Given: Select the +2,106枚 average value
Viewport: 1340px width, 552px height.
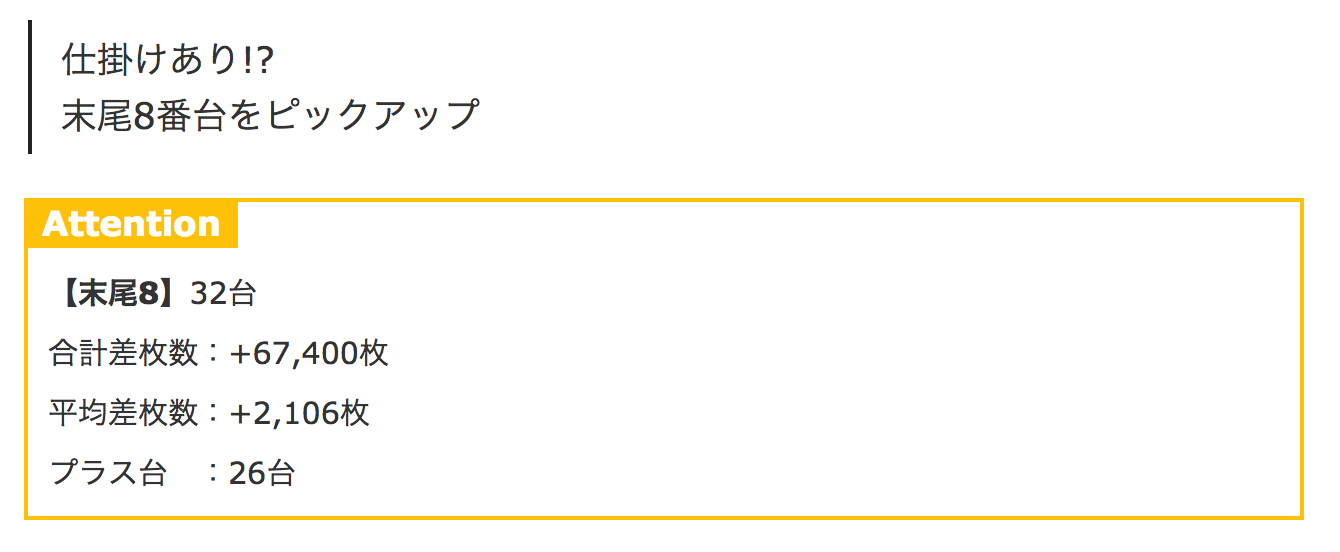Looking at the screenshot, I should (299, 413).
